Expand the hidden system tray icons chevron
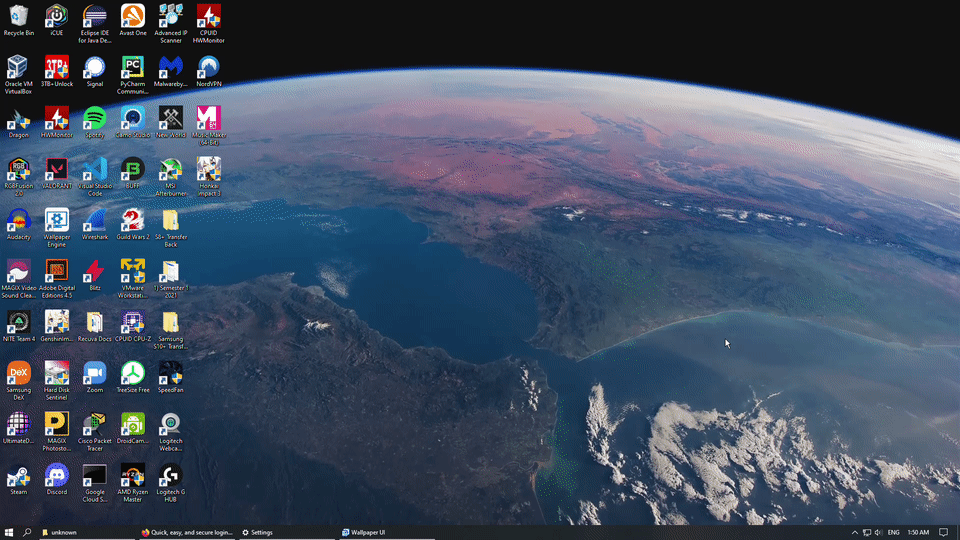The width and height of the screenshot is (960, 540). pyautogui.click(x=854, y=532)
